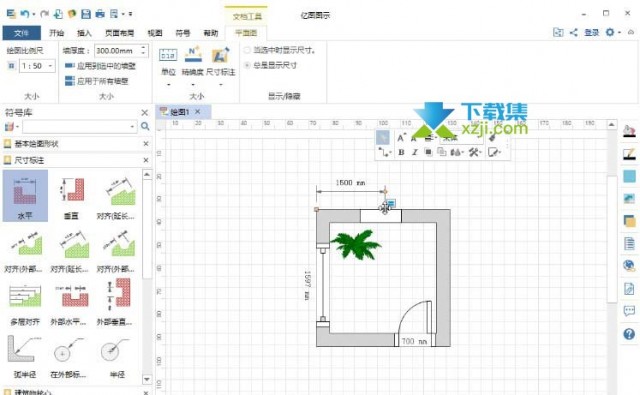The width and height of the screenshot is (640, 395).
Task: Switch to the 插入 ribbon tab
Action: click(x=84, y=33)
